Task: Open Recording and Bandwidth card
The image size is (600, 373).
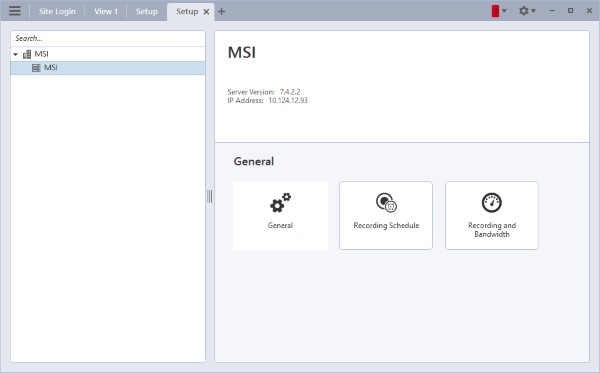Action: 492,216
